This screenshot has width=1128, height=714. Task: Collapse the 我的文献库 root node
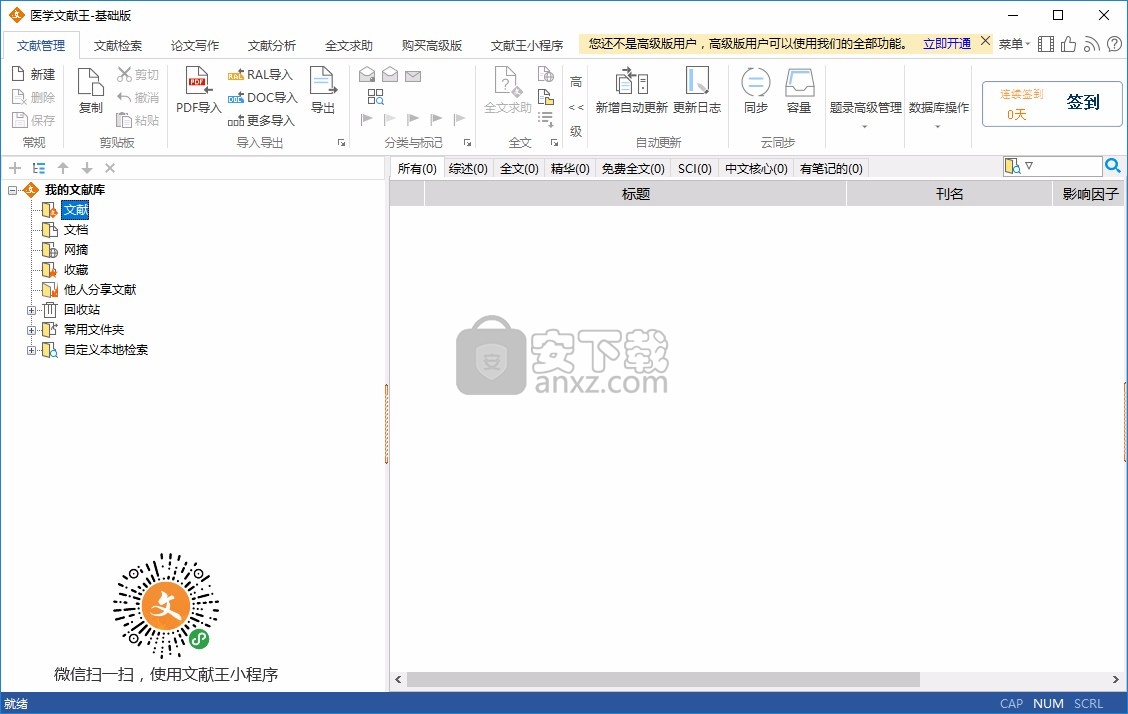point(13,190)
